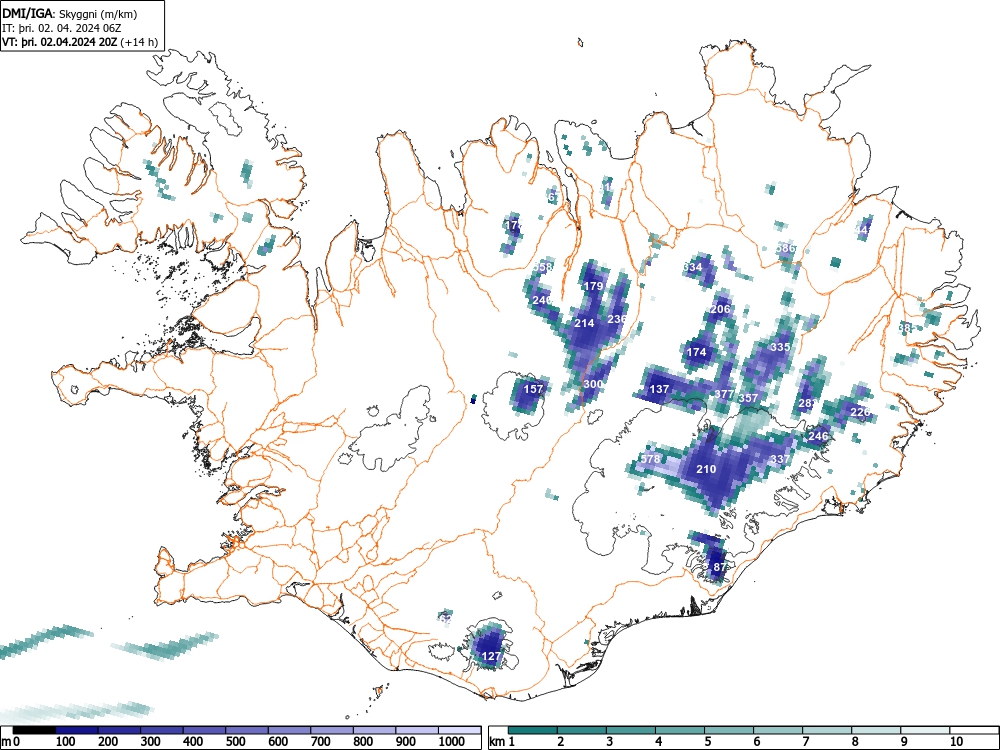Select the visibility value '300' on the map

coord(593,384)
